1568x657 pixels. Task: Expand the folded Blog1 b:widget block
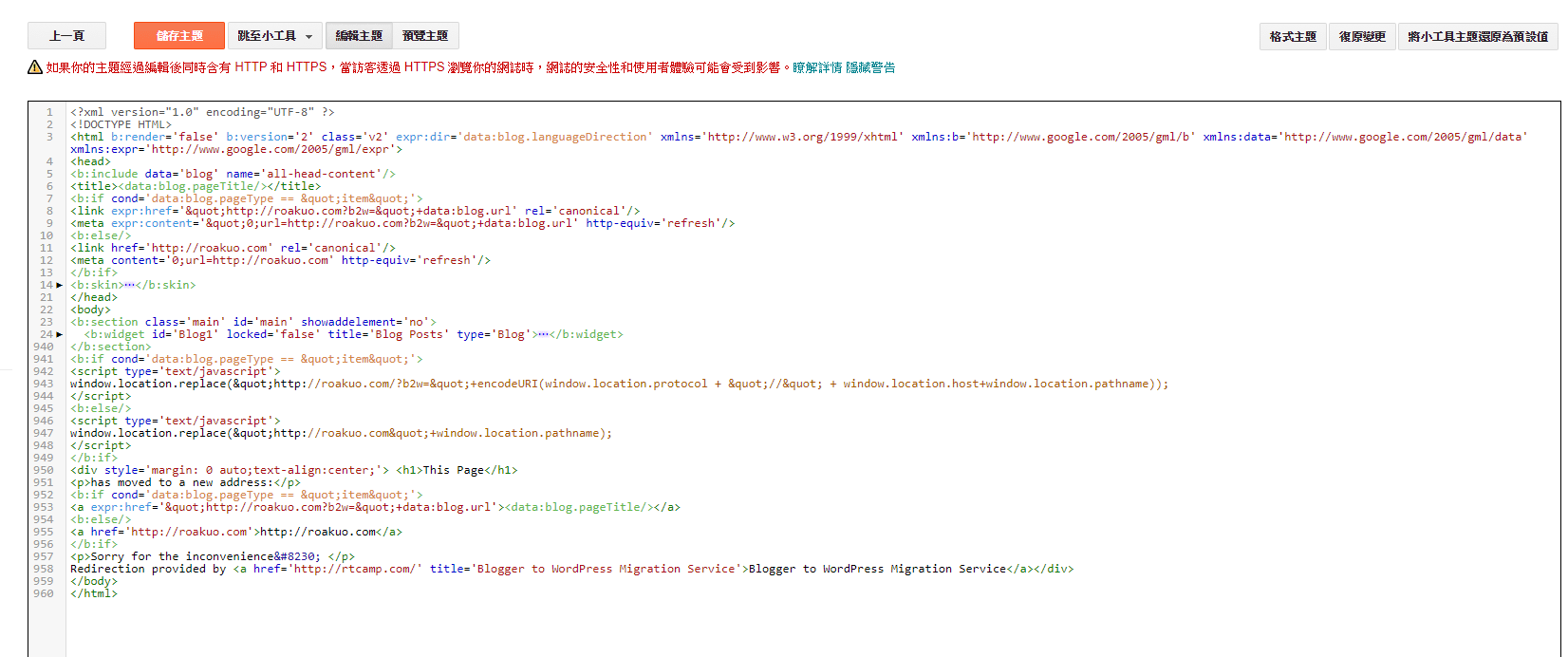[x=60, y=334]
